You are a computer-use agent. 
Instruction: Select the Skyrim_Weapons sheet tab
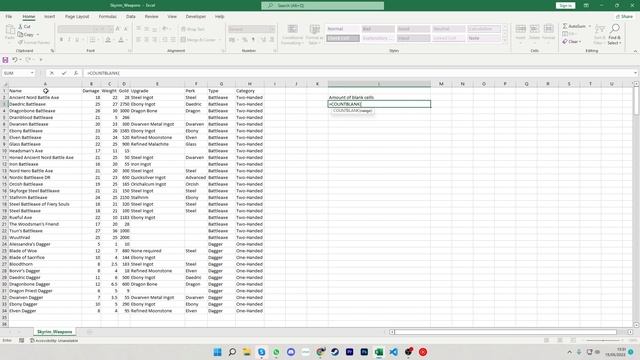[54, 332]
